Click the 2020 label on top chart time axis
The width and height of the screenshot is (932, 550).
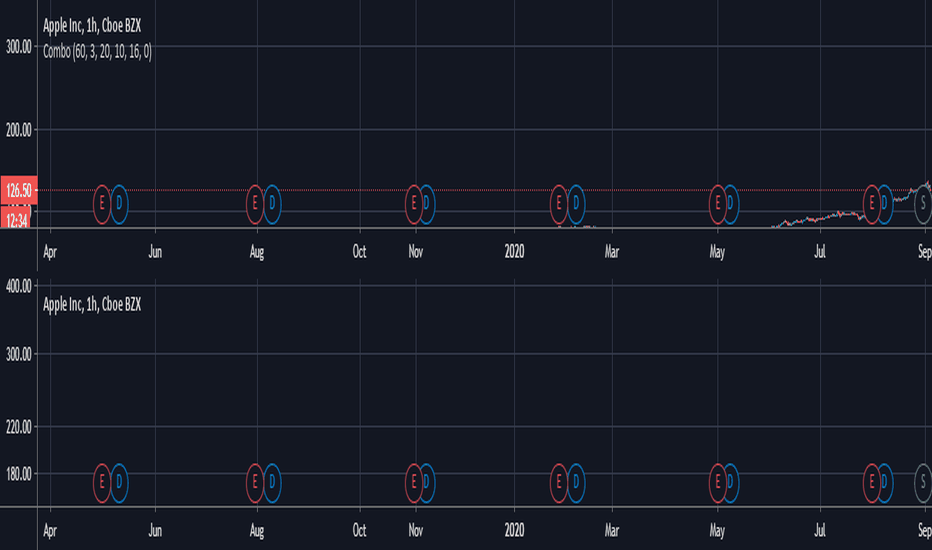tap(515, 252)
